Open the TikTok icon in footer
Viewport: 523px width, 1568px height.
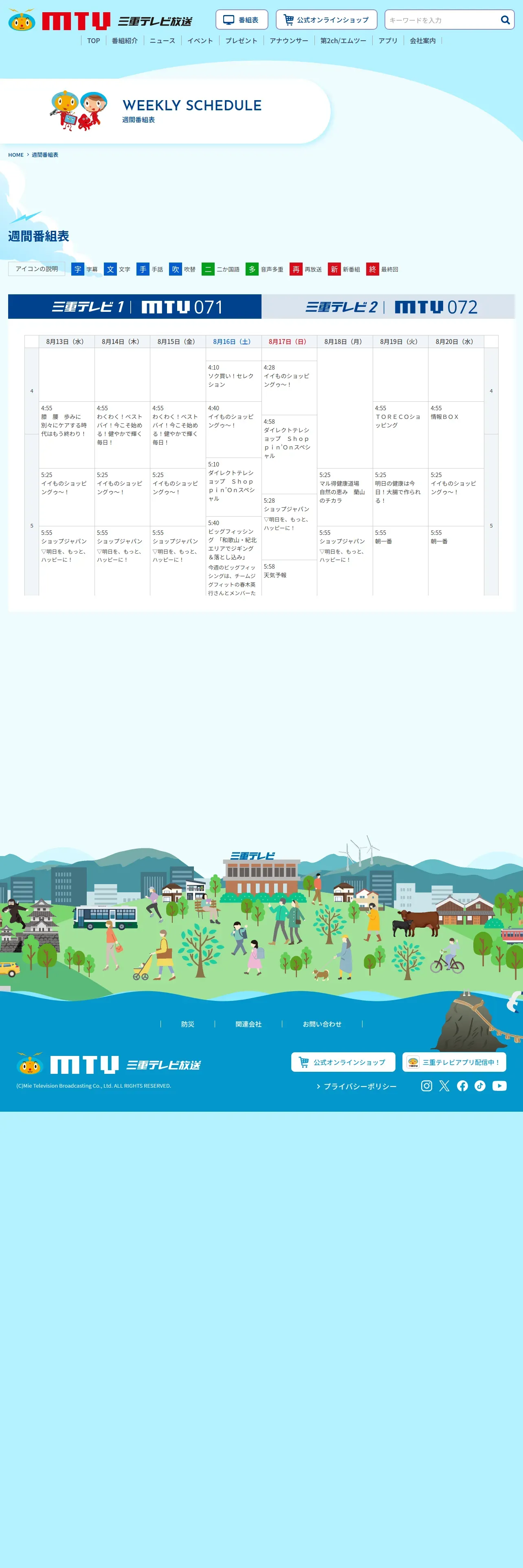[x=480, y=1085]
